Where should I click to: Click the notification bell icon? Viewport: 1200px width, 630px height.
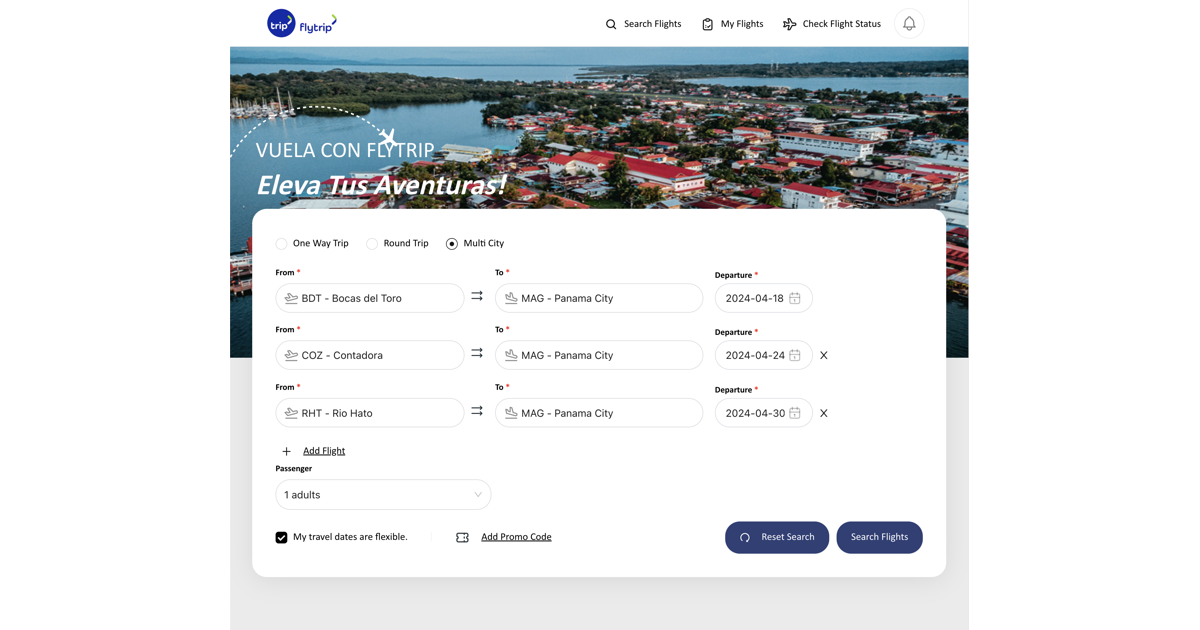pyautogui.click(x=908, y=23)
